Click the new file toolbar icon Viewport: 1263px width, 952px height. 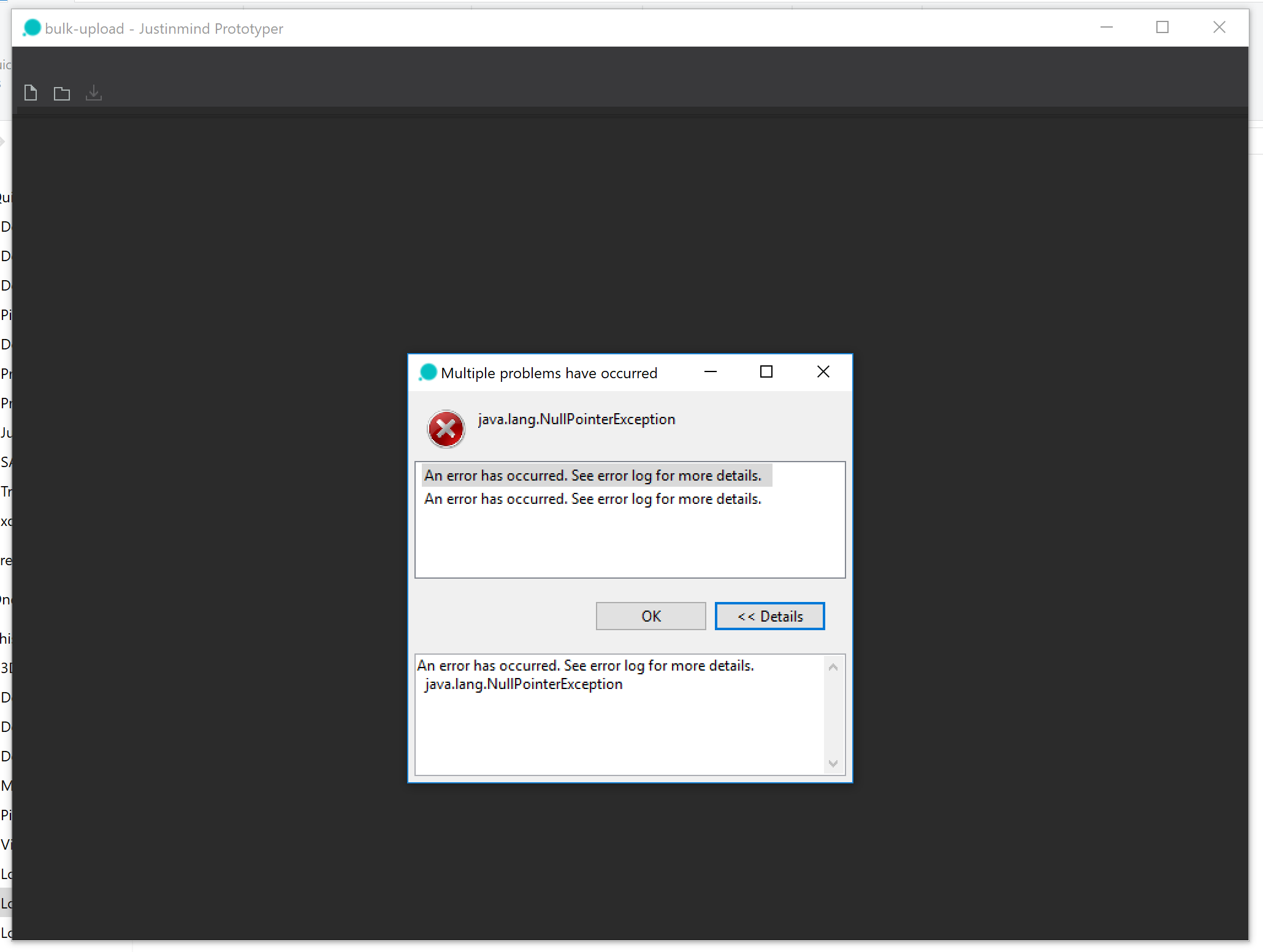pyautogui.click(x=31, y=93)
